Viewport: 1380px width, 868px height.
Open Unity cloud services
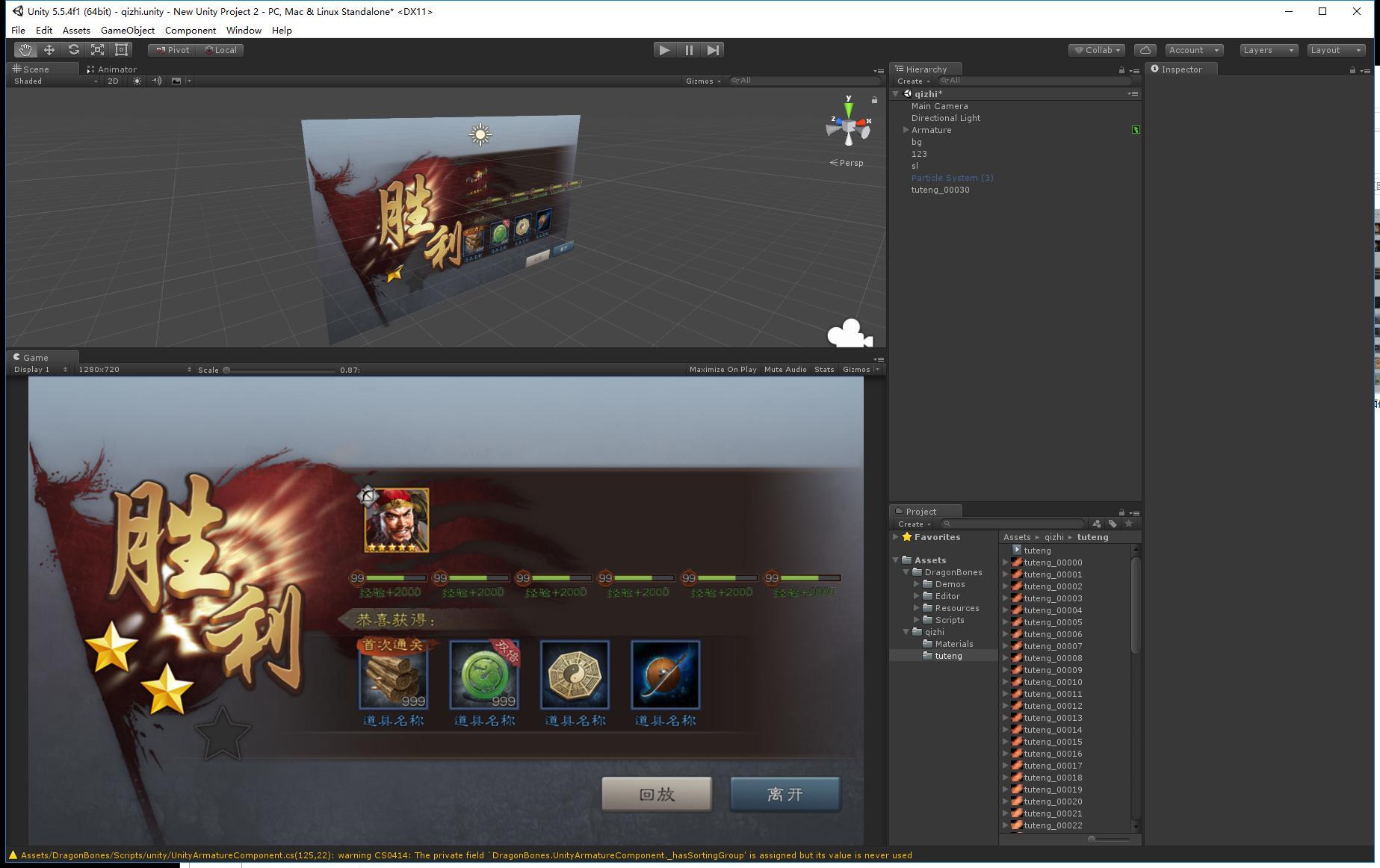coord(1145,50)
